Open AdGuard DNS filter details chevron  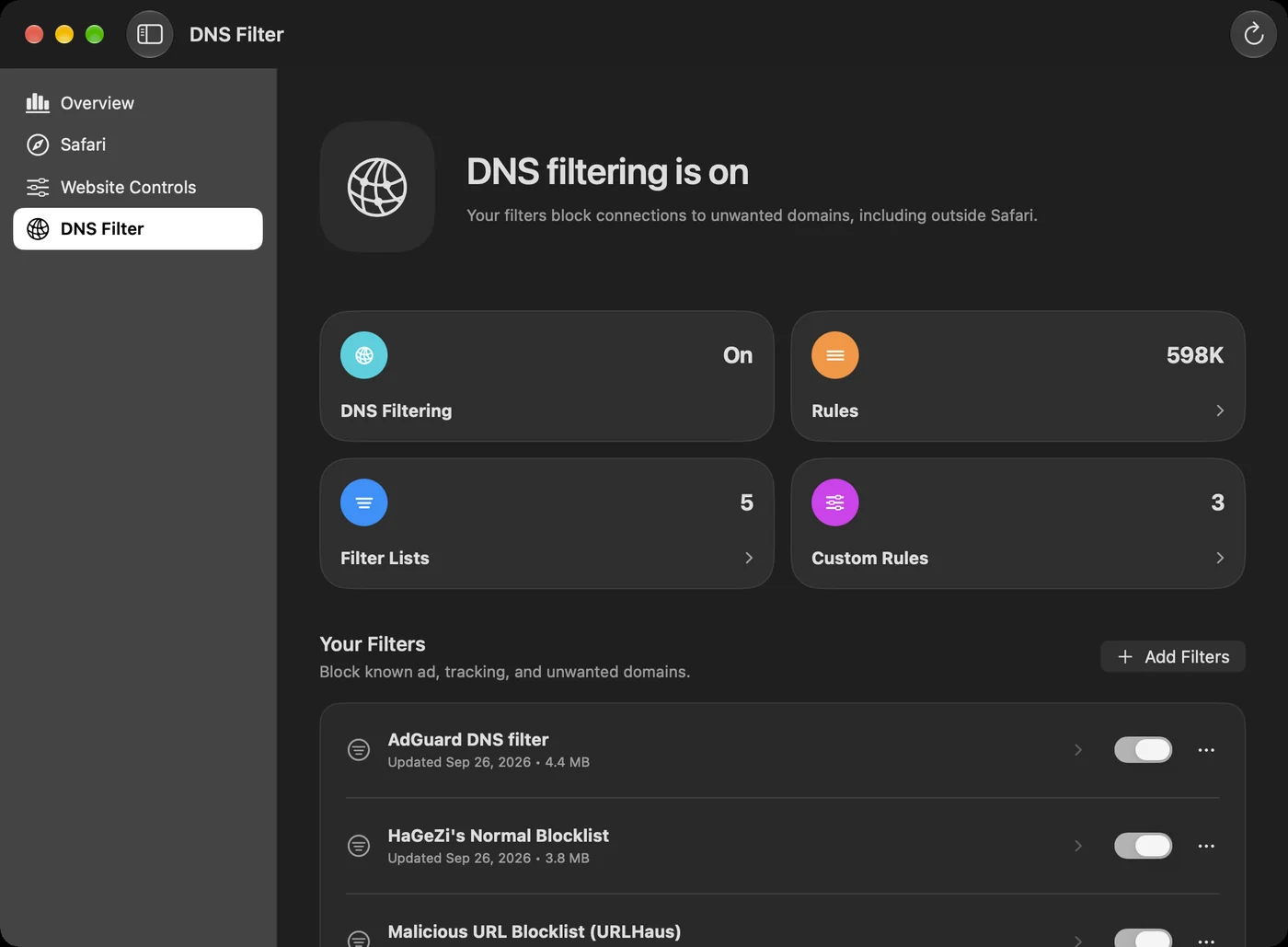pos(1078,750)
